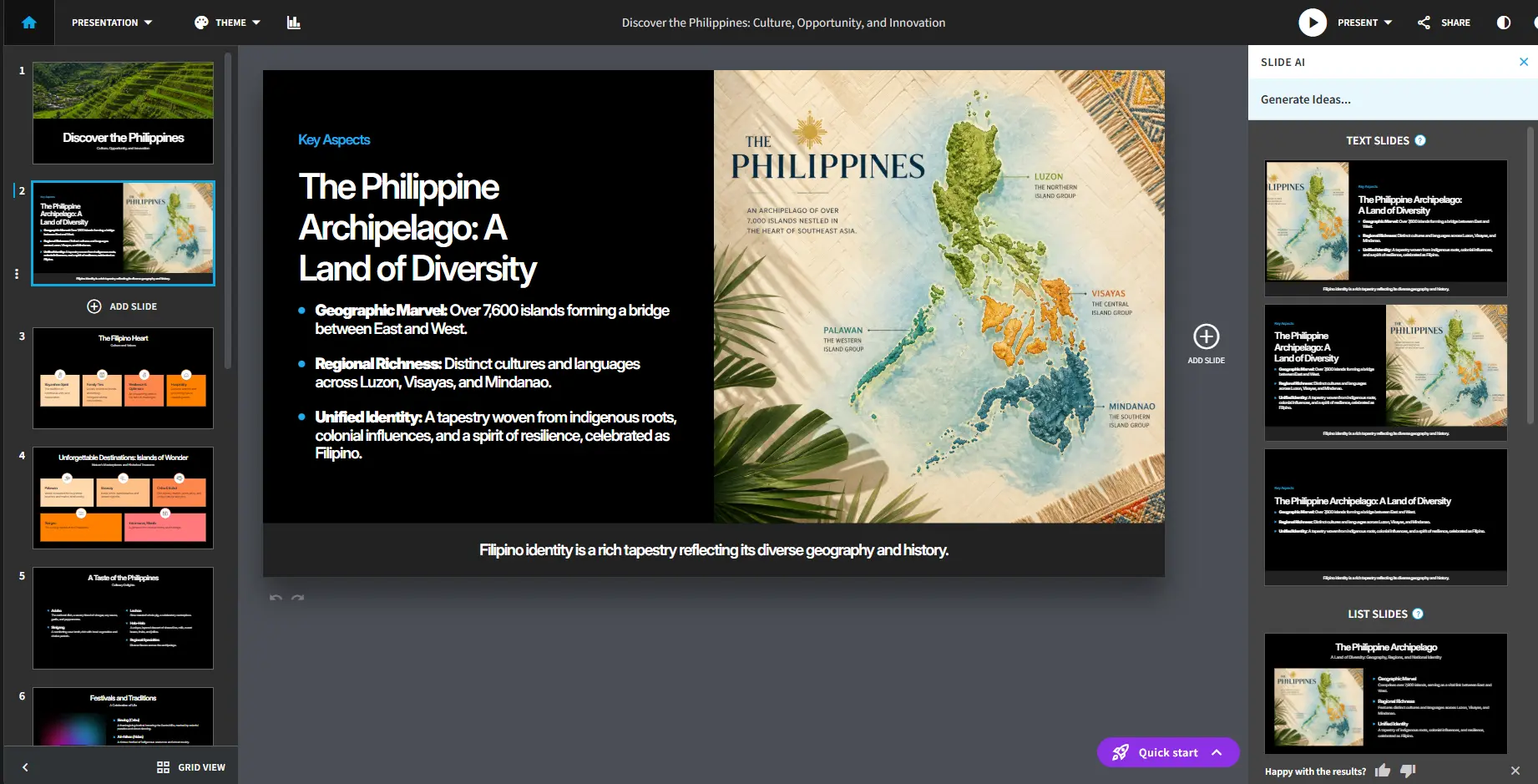Toggle dark/light contrast mode
Image resolution: width=1538 pixels, height=784 pixels.
pos(1504,23)
